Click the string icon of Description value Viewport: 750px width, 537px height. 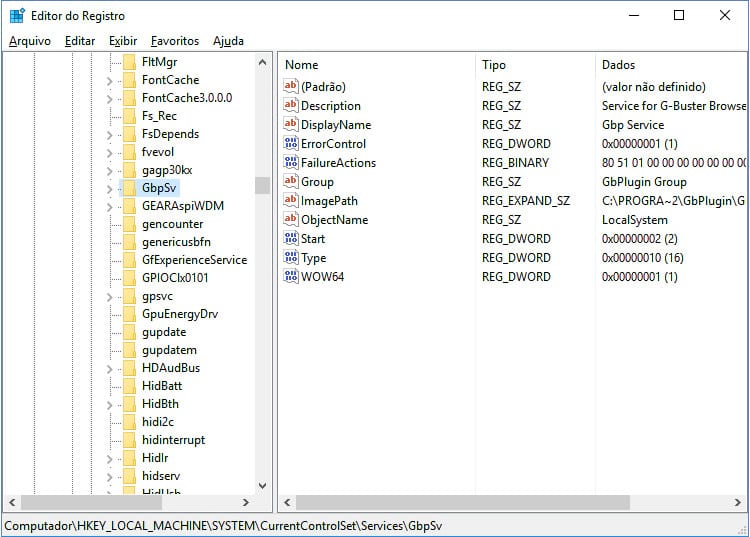pos(290,105)
